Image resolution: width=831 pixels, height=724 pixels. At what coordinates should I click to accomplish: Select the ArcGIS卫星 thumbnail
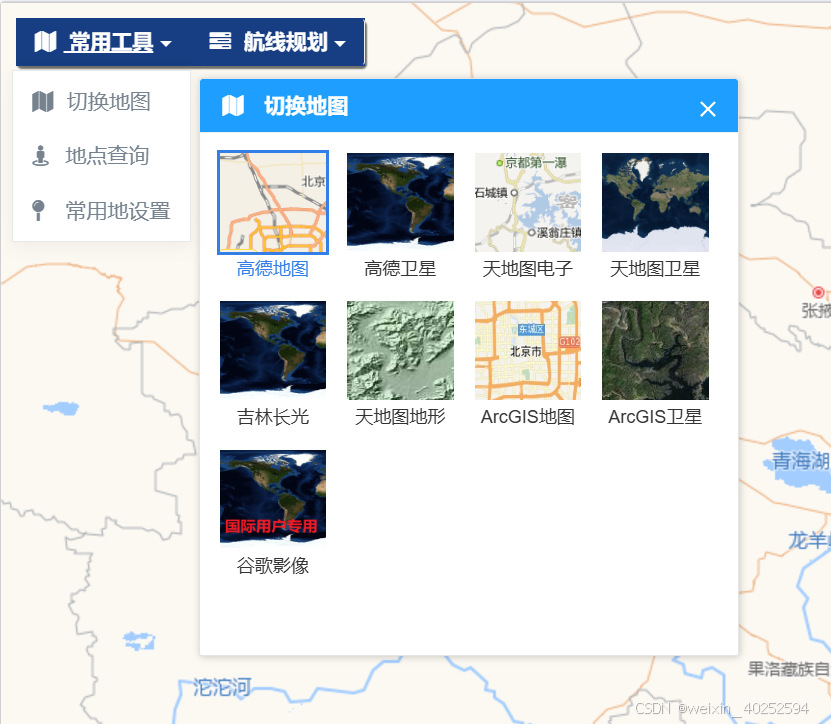point(655,350)
